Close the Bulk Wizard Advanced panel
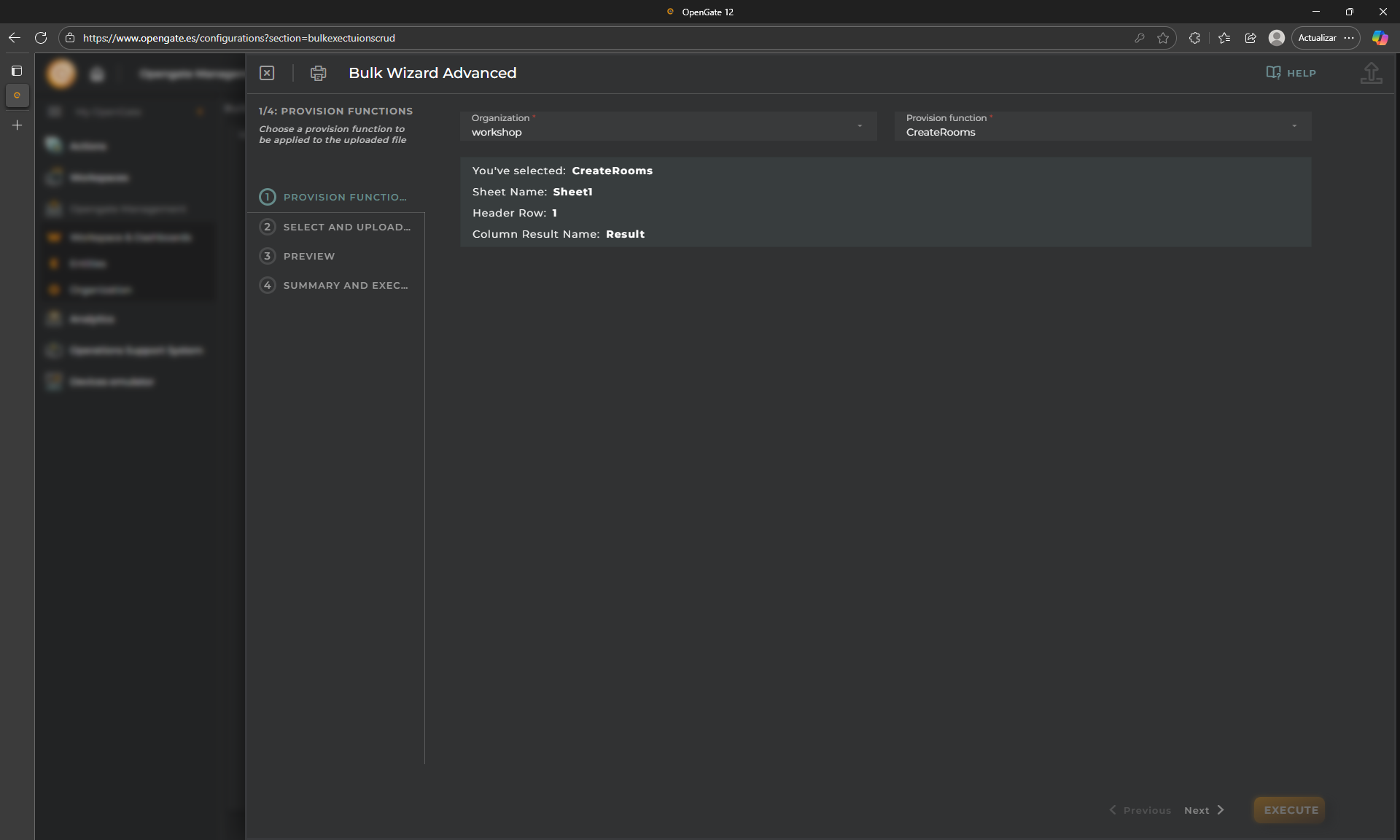 pos(267,73)
